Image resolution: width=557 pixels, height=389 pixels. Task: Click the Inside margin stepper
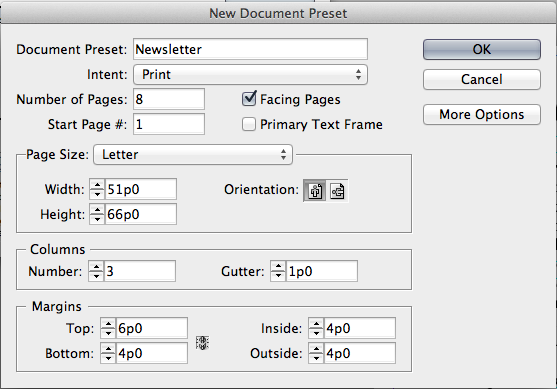(316, 328)
